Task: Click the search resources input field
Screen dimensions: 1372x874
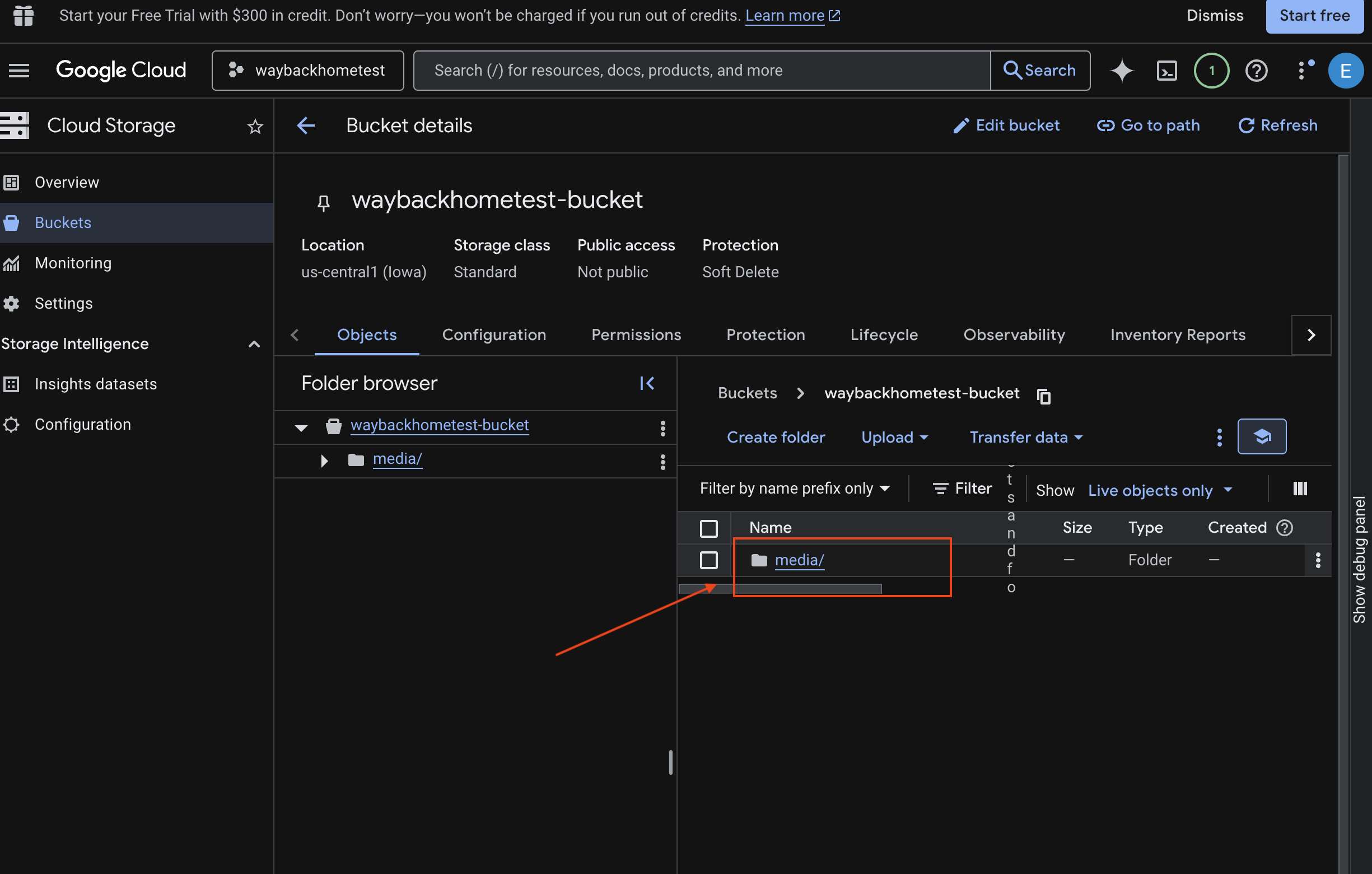Action: (x=701, y=71)
